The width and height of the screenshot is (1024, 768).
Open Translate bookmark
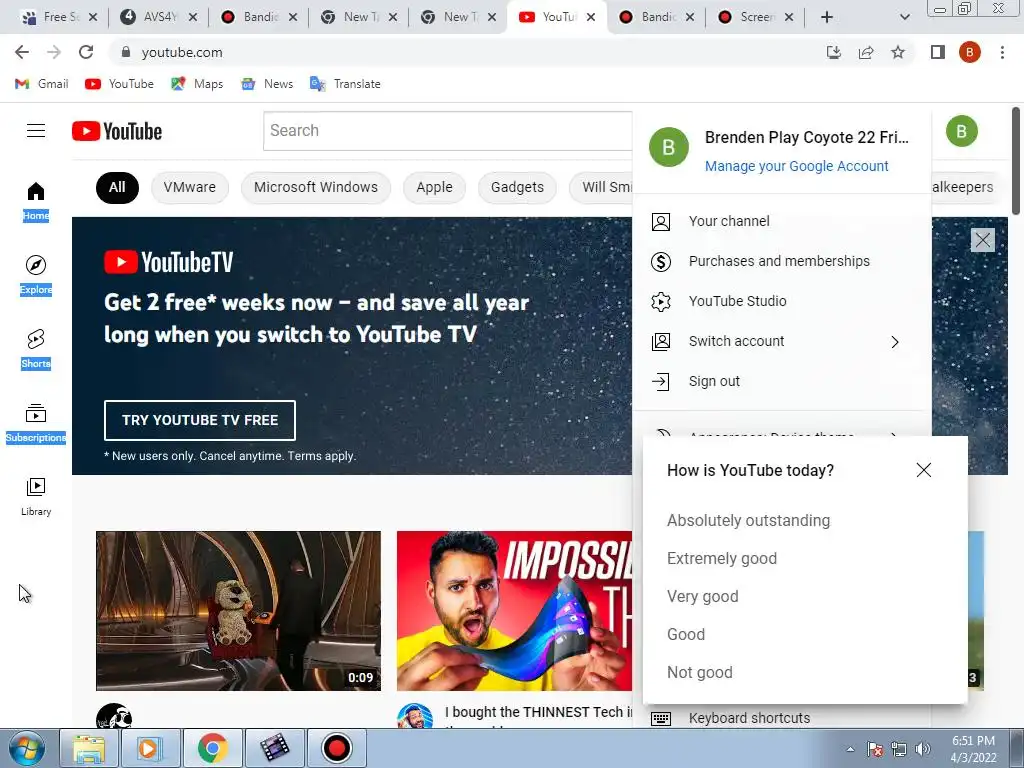pyautogui.click(x=345, y=84)
